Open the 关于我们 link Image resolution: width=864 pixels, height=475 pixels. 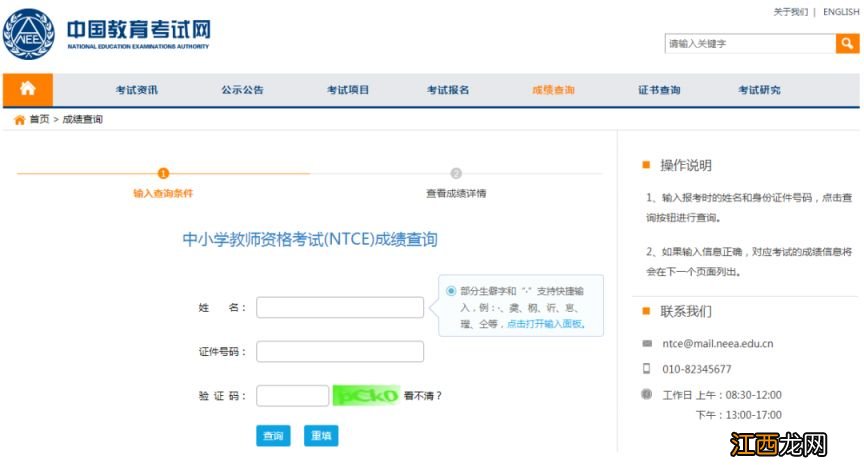(x=790, y=12)
